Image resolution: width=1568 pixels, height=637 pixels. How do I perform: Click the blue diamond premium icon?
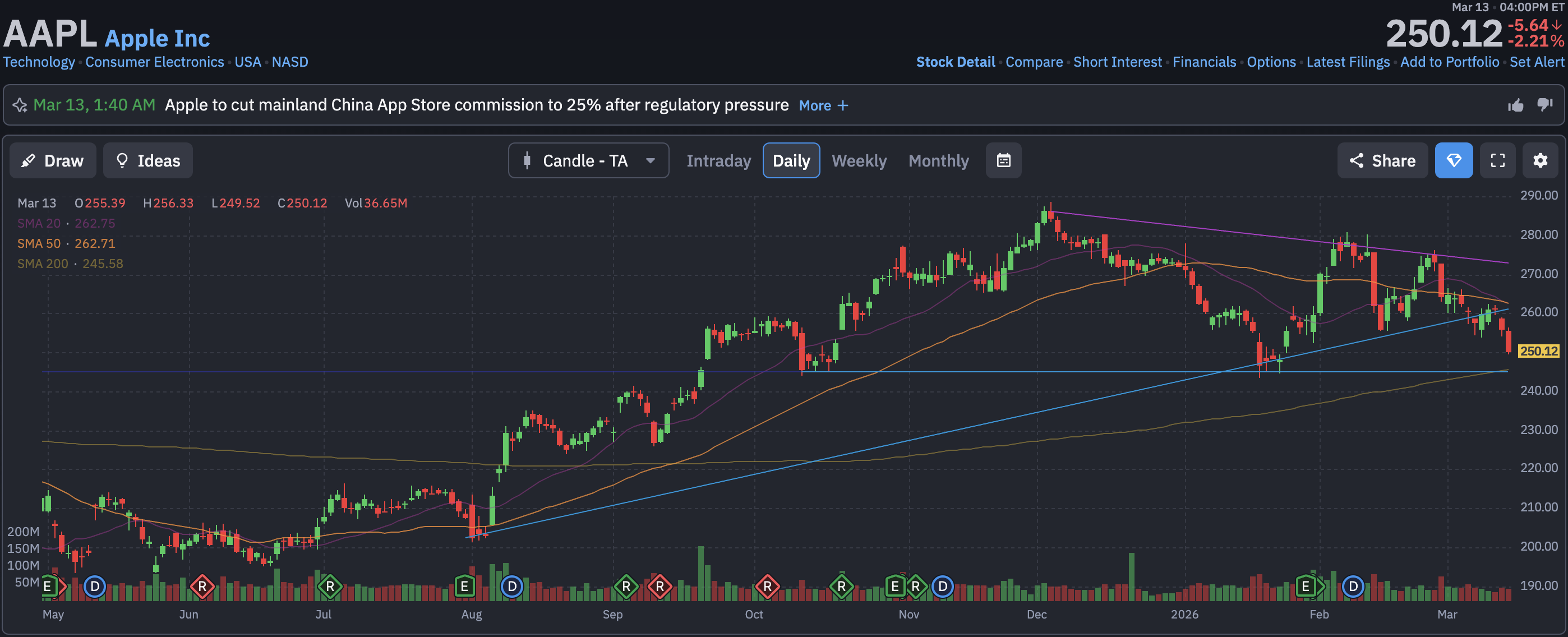click(x=1453, y=160)
